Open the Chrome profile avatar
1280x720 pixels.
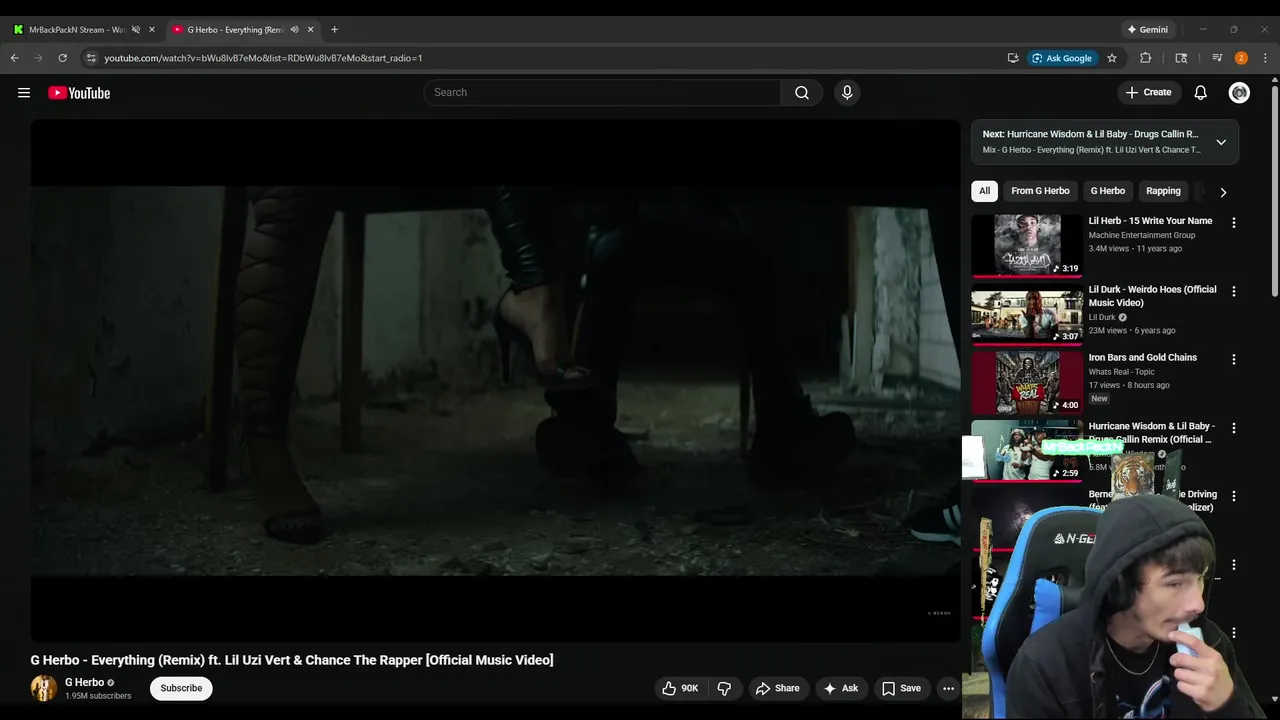(x=1241, y=58)
